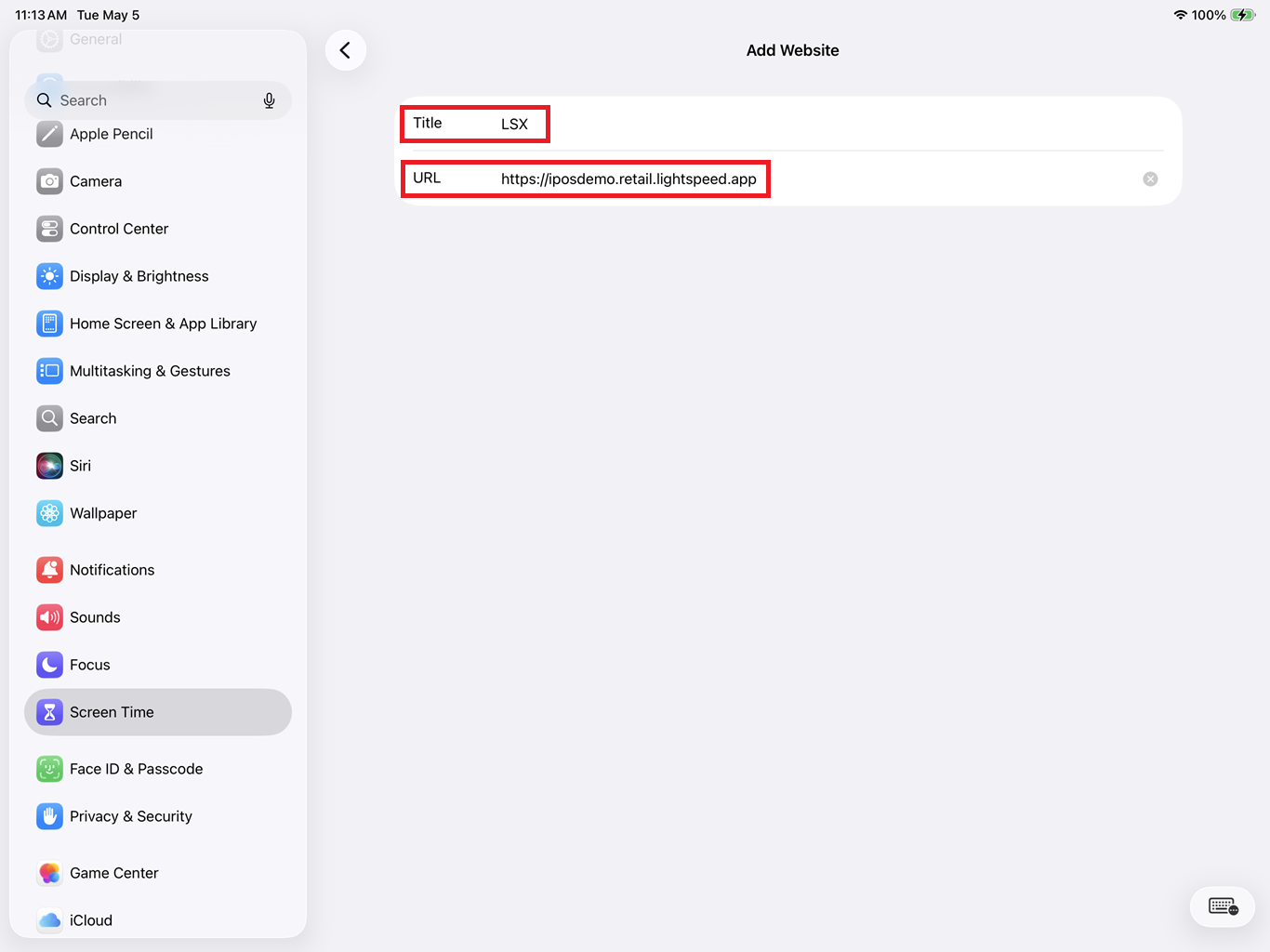Tap the Siri icon
Viewport: 1270px width, 952px height.
click(x=50, y=466)
